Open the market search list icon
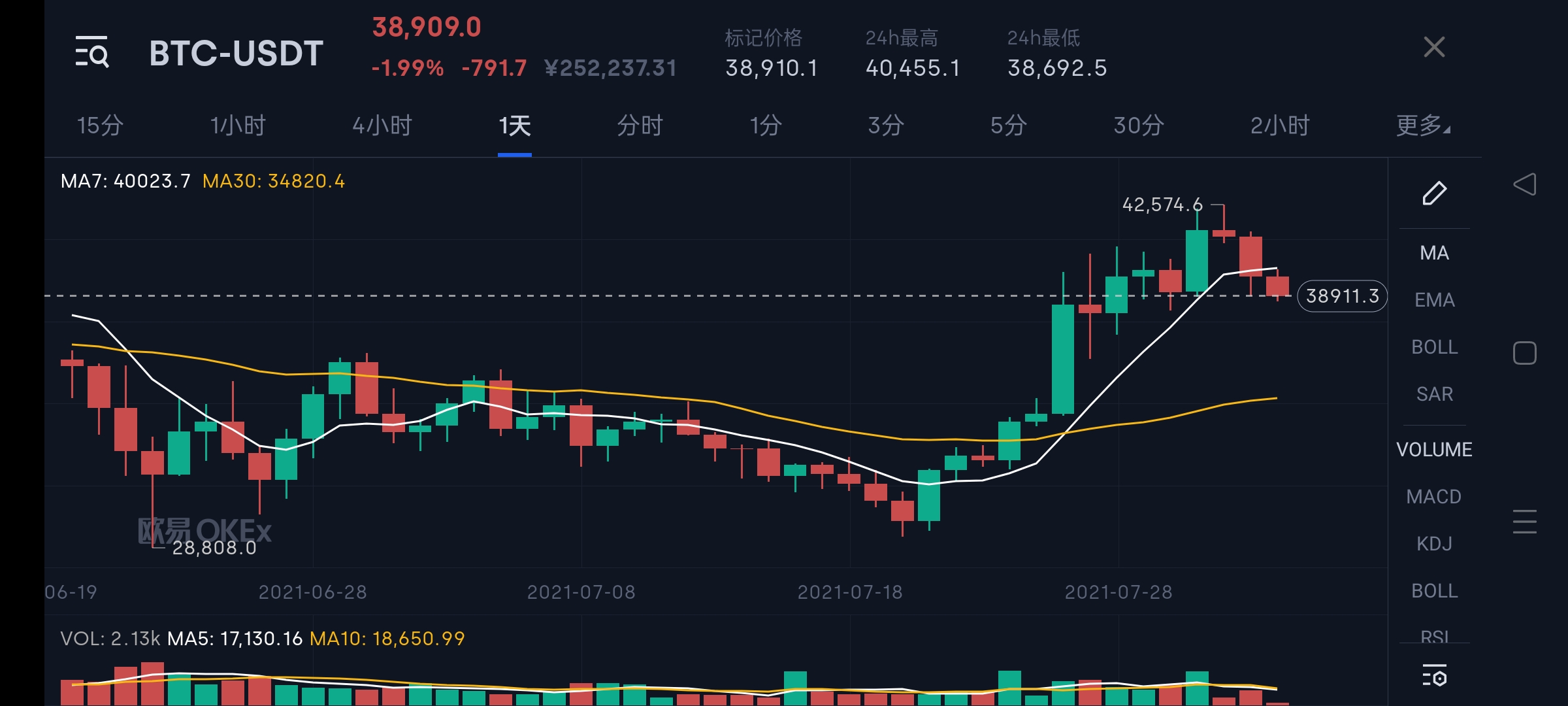Screen dimensions: 1568x706 click(92, 52)
